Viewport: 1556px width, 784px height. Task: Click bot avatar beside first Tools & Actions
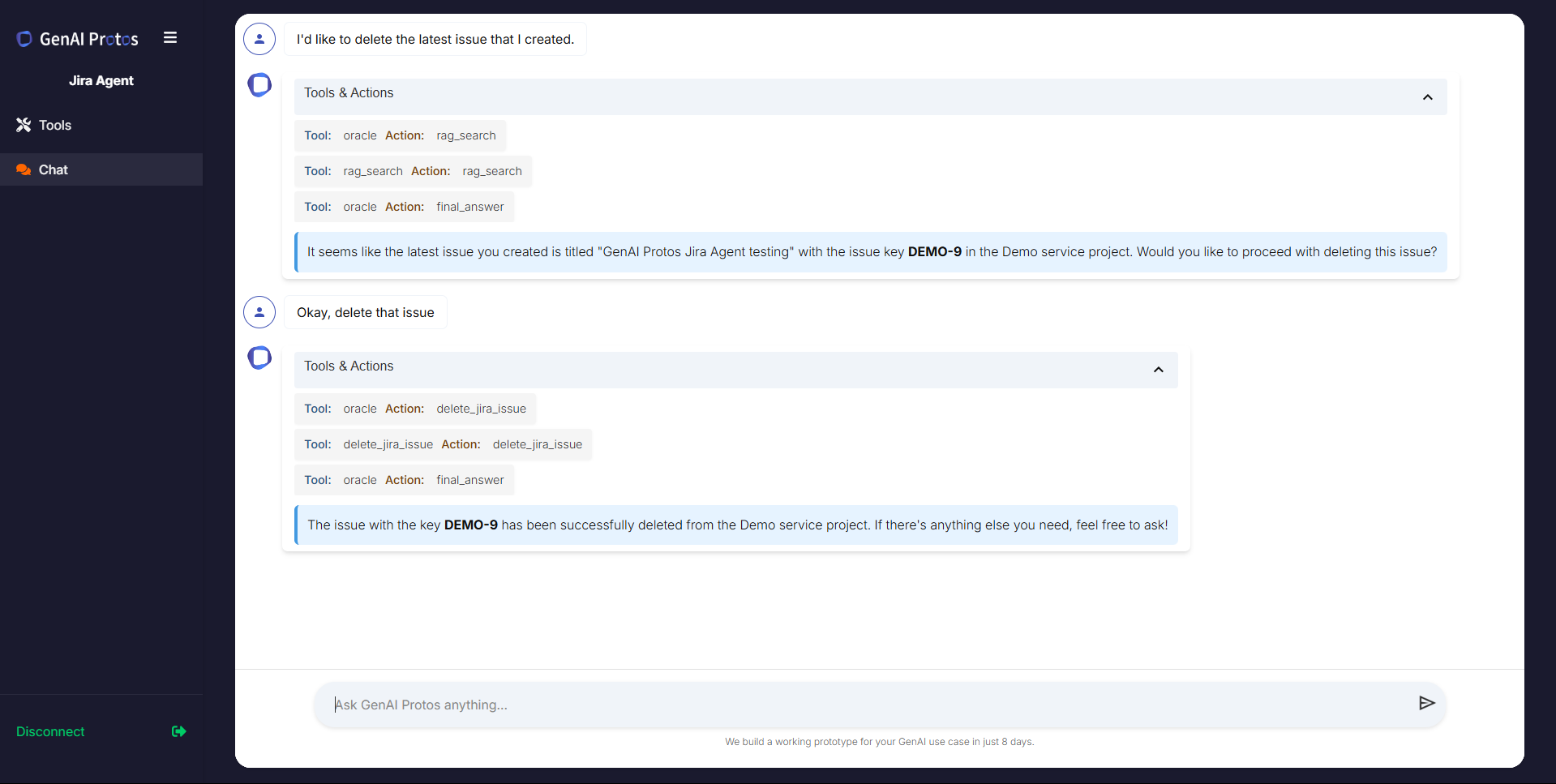(259, 85)
